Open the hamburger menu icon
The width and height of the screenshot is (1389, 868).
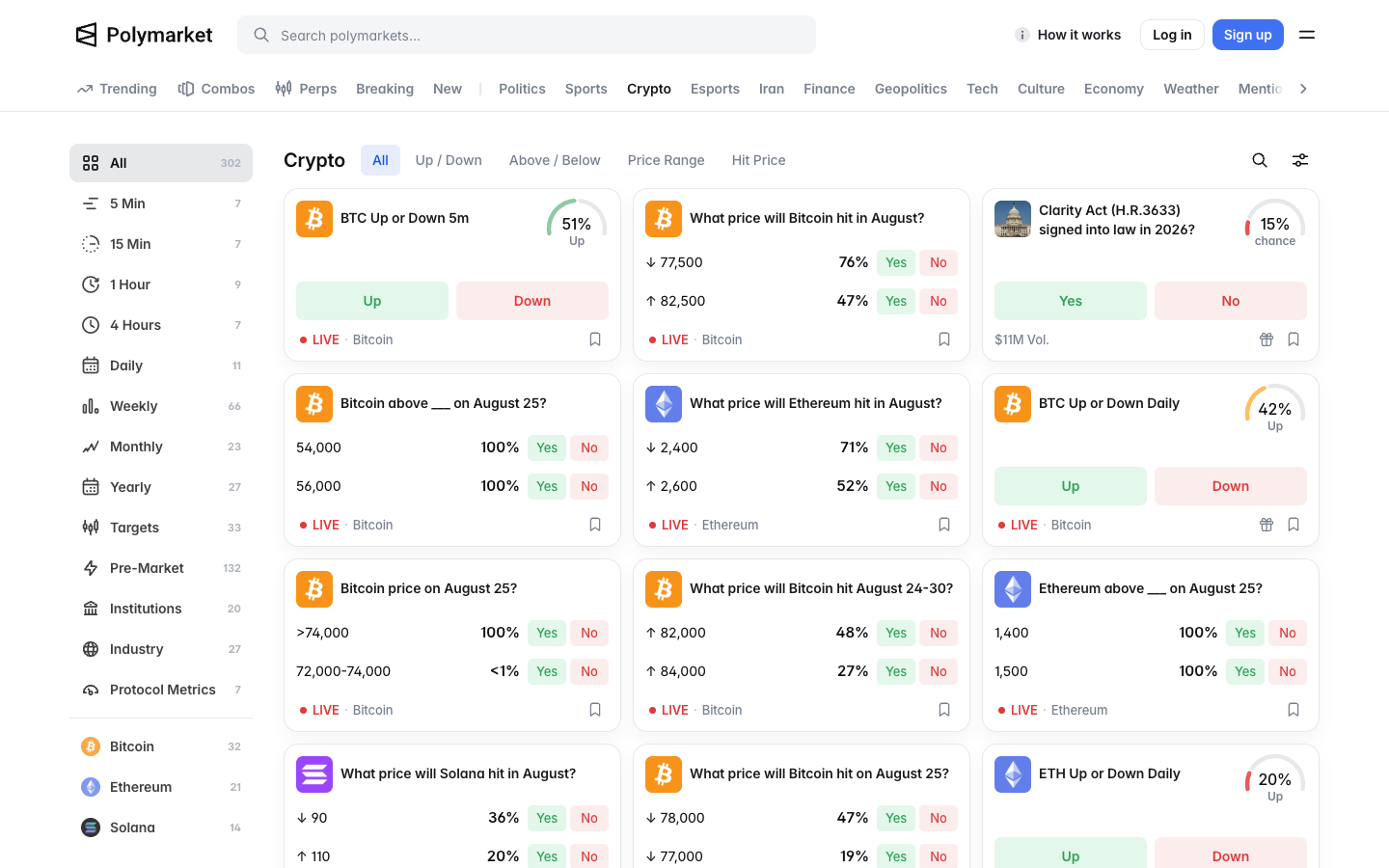click(1307, 35)
